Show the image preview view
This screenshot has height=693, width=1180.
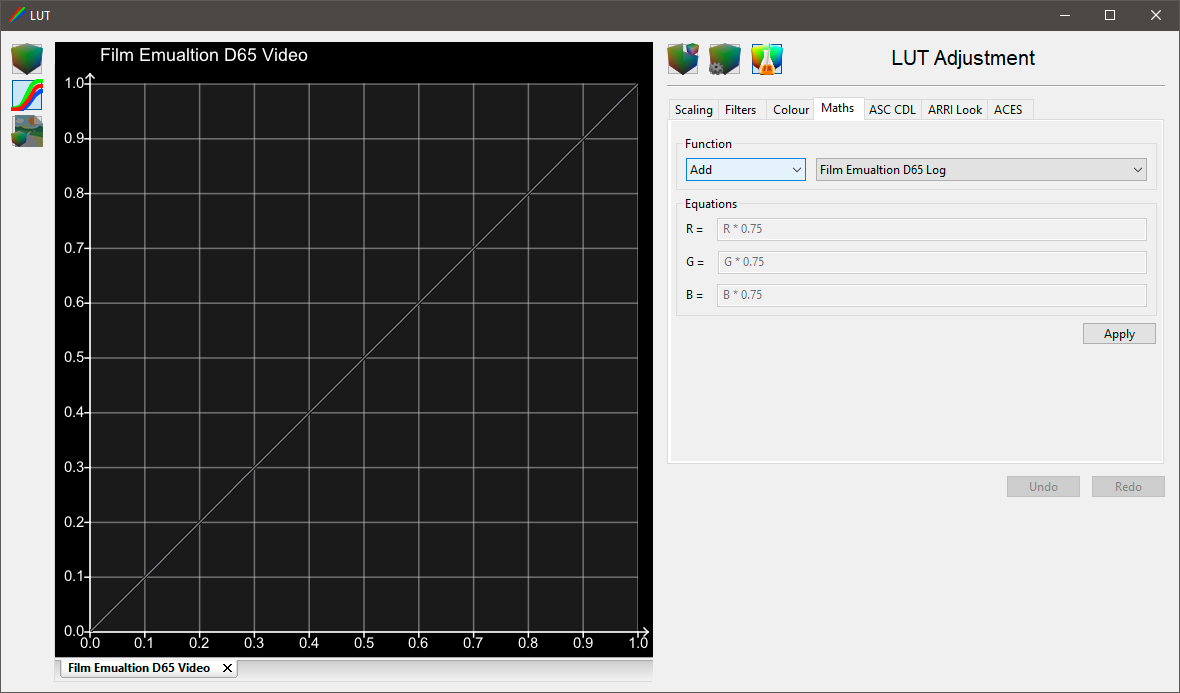pos(27,131)
